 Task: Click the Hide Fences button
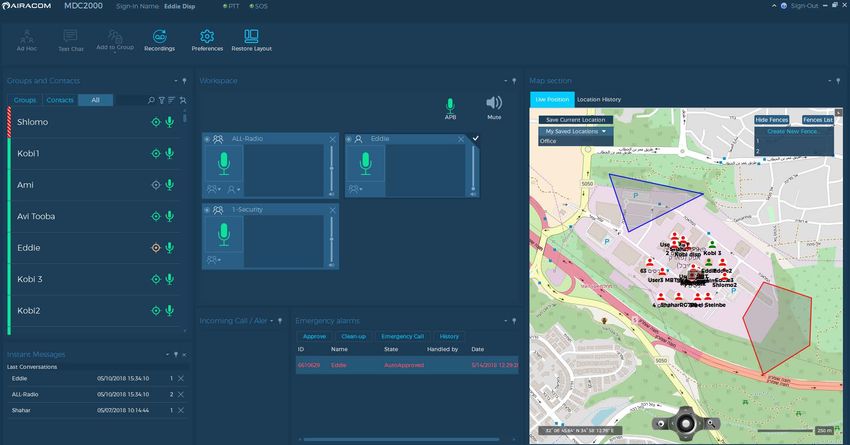point(771,120)
